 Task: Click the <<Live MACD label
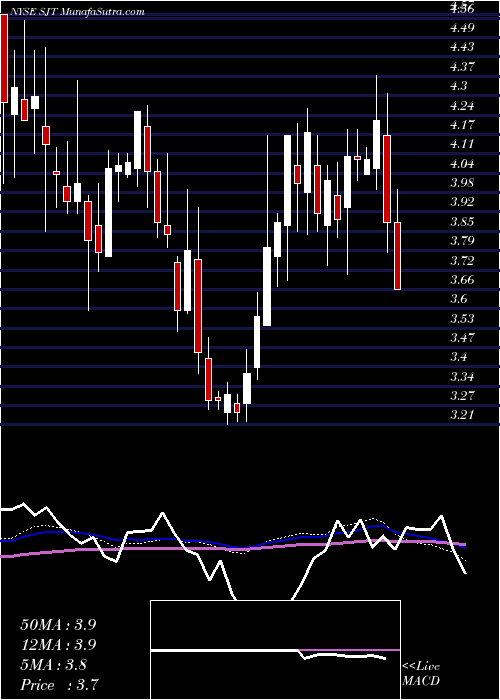[x=421, y=674]
